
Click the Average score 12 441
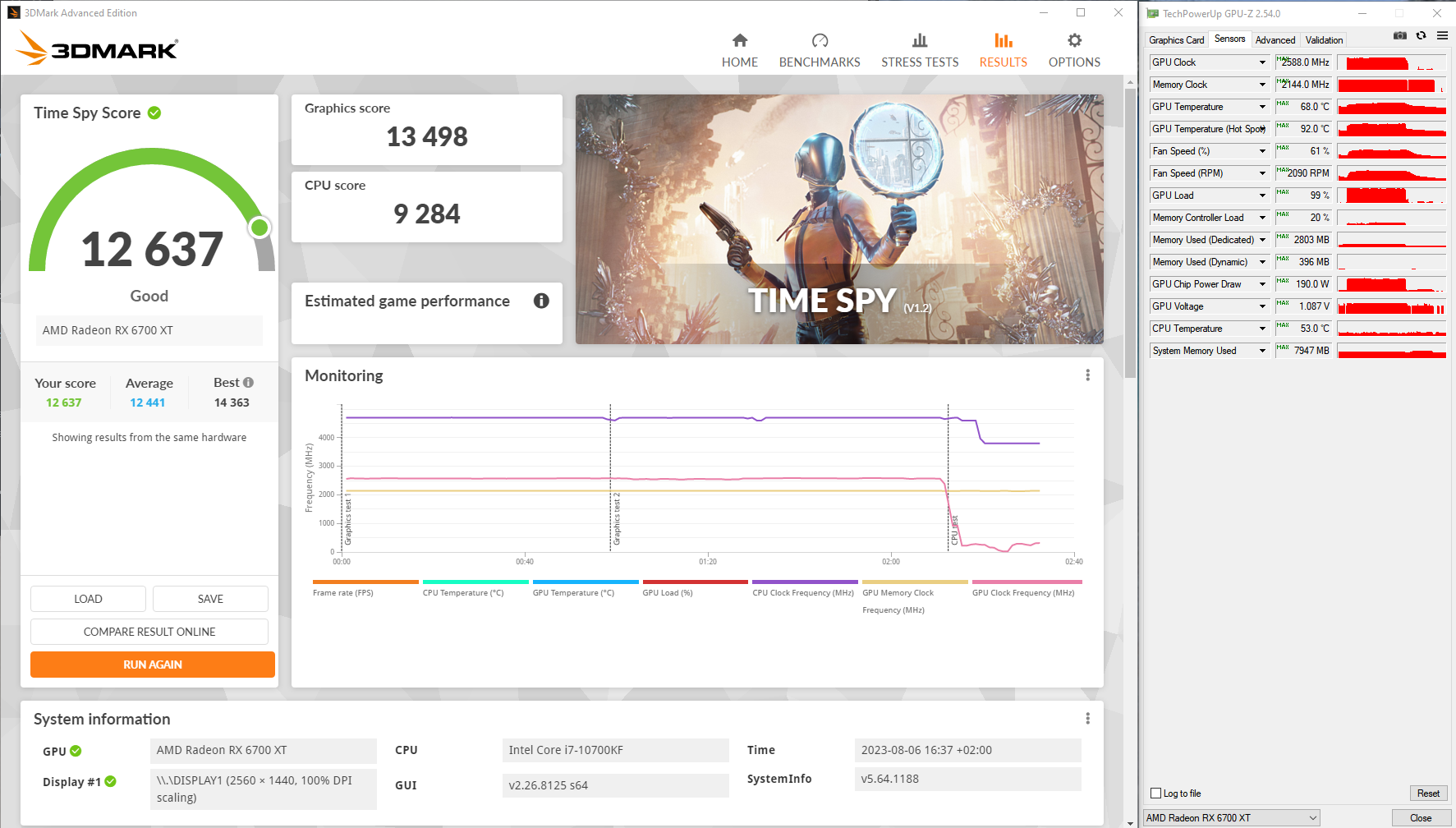tap(148, 402)
